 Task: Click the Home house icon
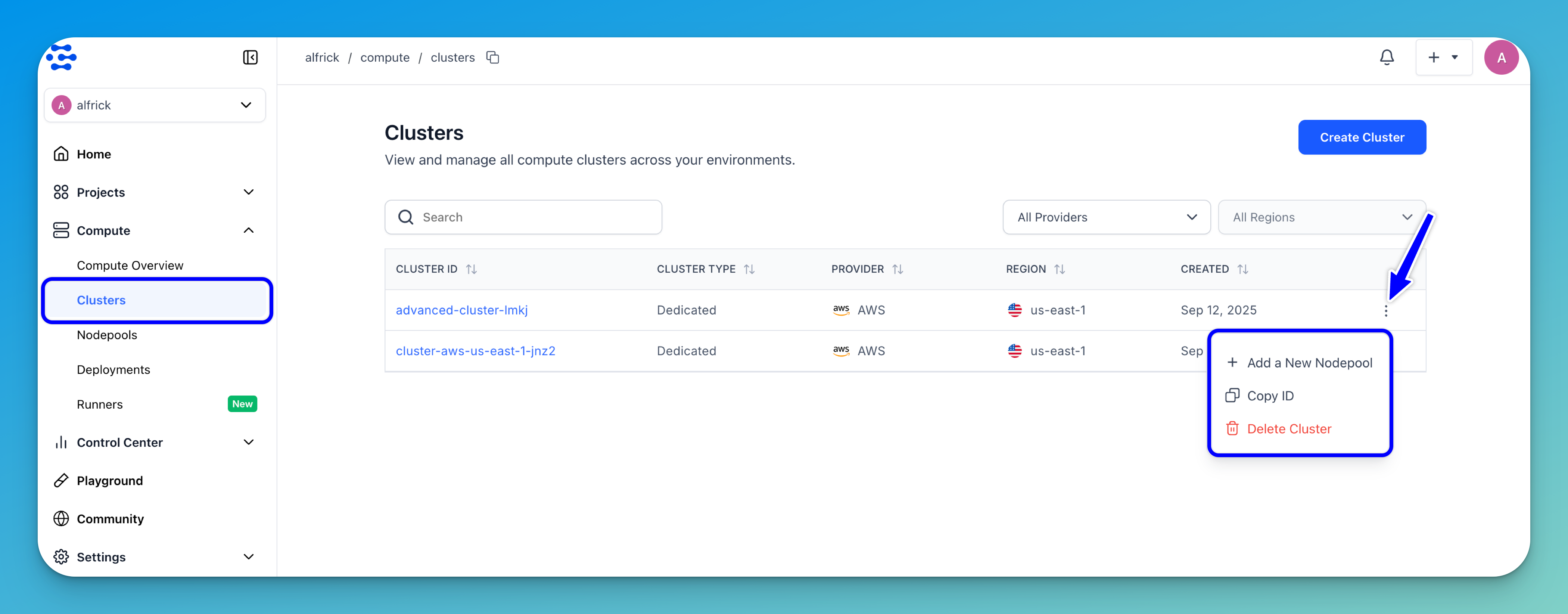pos(61,153)
